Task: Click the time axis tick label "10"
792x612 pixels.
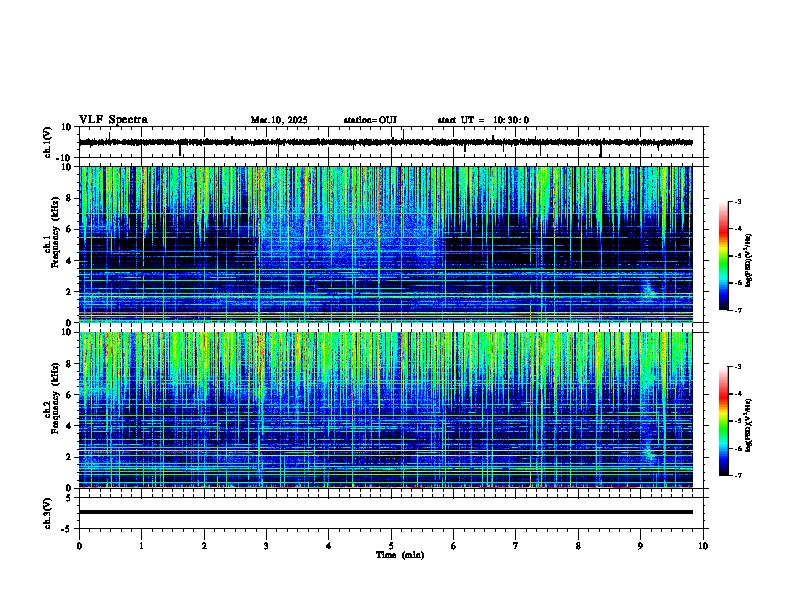Action: [x=703, y=546]
